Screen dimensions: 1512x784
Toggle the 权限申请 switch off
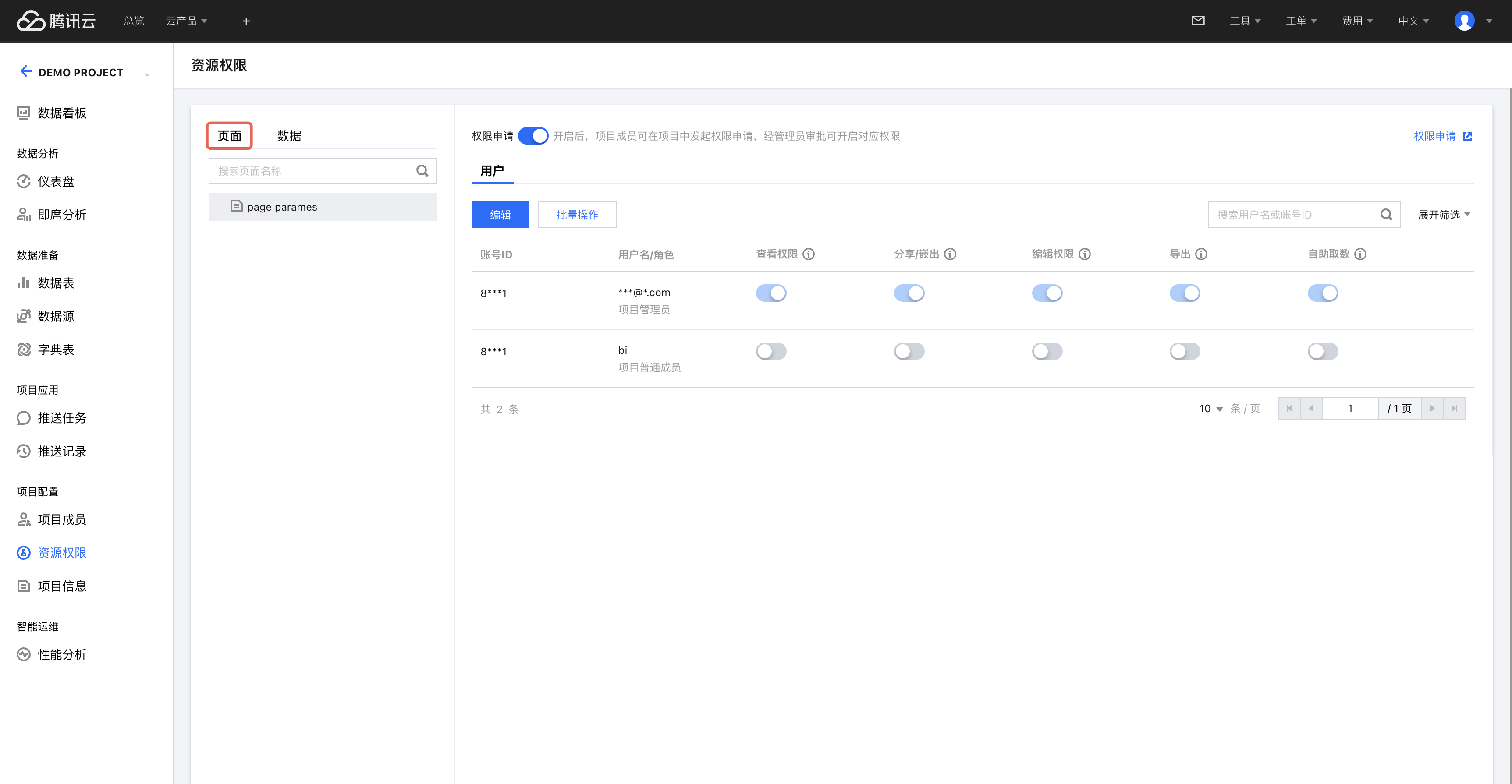[x=533, y=136]
